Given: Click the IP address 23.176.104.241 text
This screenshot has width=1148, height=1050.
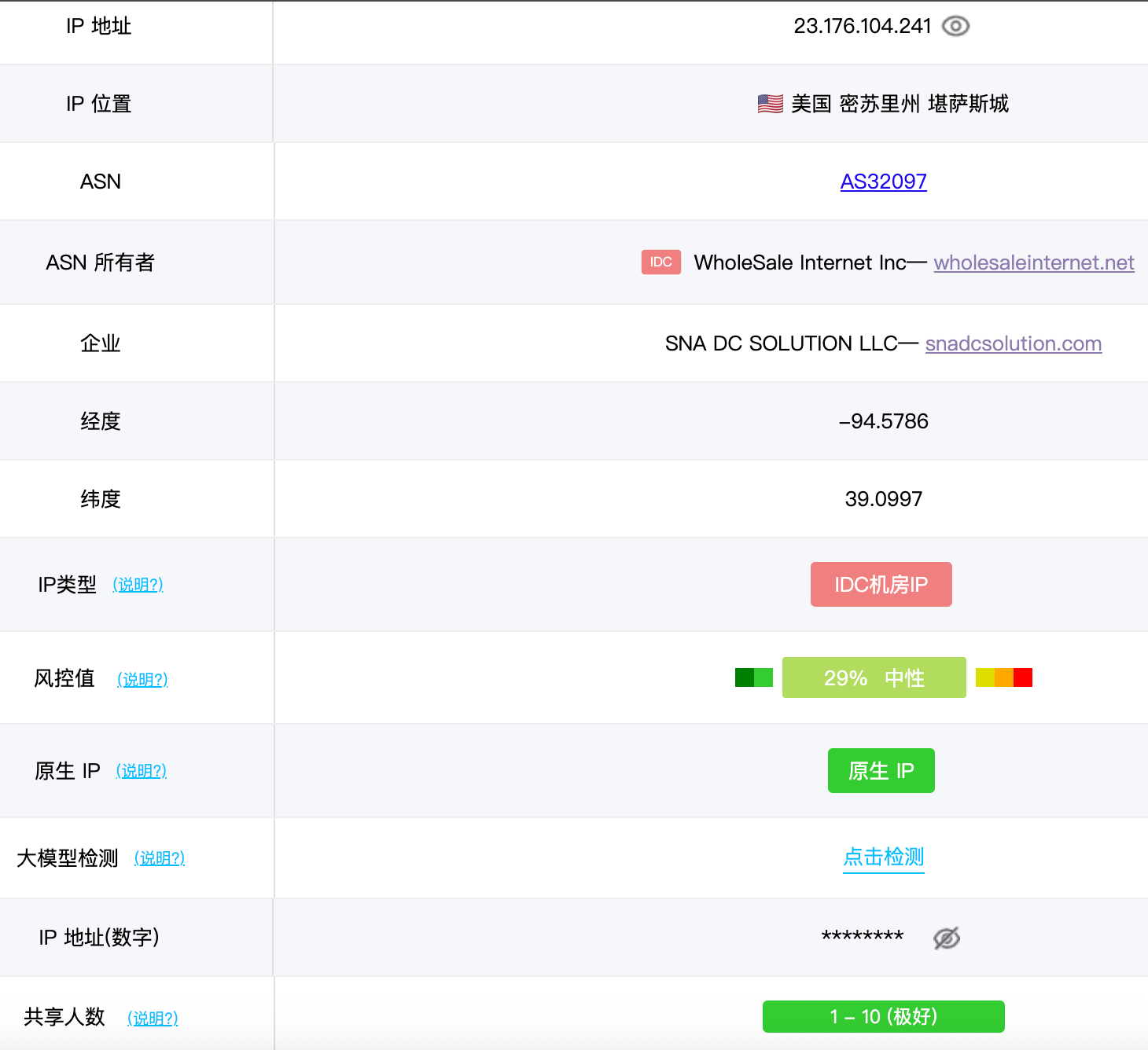Looking at the screenshot, I should click(x=862, y=26).
